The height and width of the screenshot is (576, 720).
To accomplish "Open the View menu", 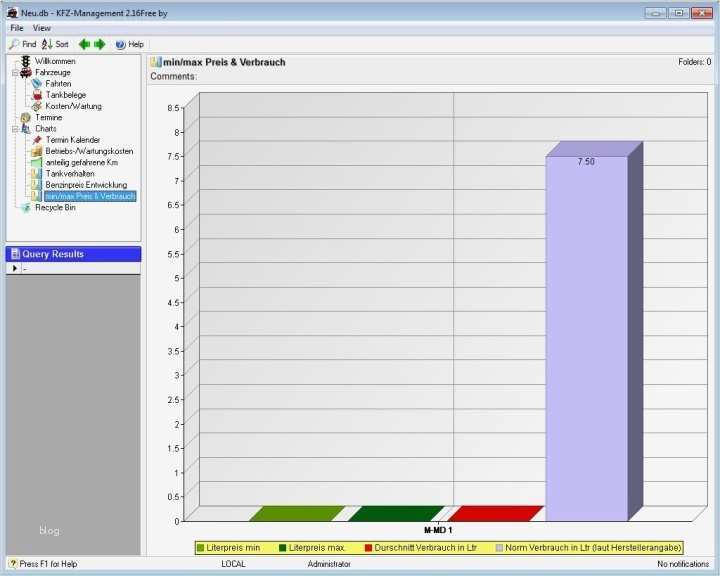I will click(41, 28).
